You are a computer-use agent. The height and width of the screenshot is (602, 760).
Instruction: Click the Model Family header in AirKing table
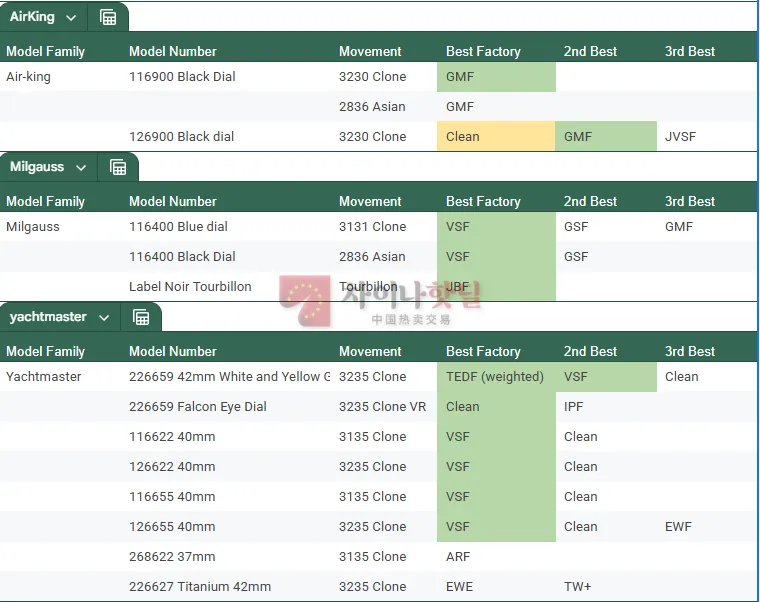[x=46, y=51]
